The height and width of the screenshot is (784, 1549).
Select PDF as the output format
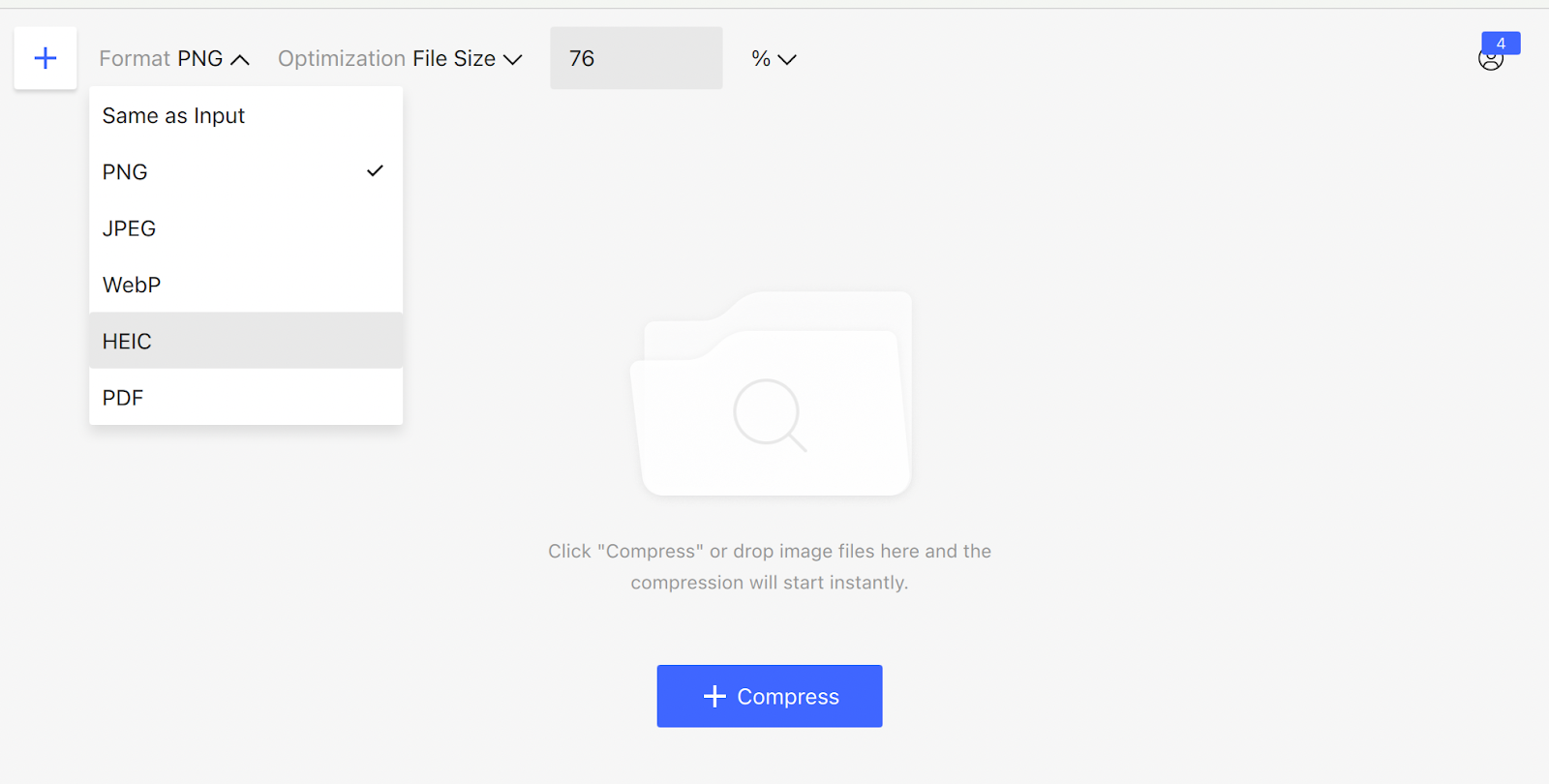pos(123,398)
